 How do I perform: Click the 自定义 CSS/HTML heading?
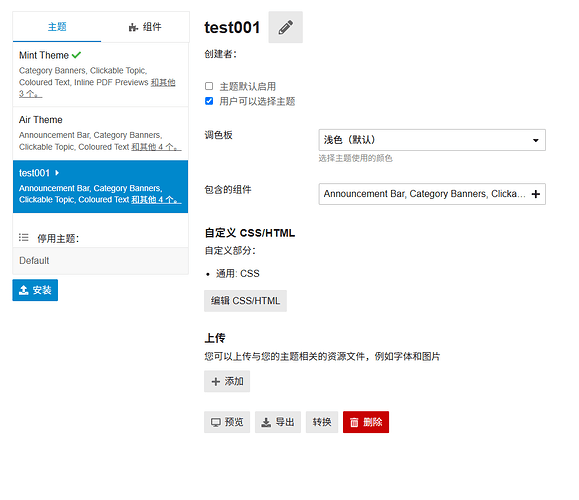click(x=250, y=233)
